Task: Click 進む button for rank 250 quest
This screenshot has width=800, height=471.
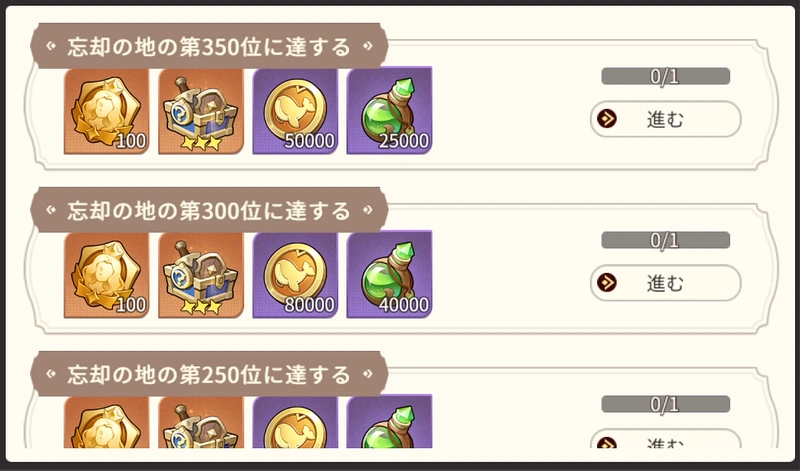Action: [665, 439]
